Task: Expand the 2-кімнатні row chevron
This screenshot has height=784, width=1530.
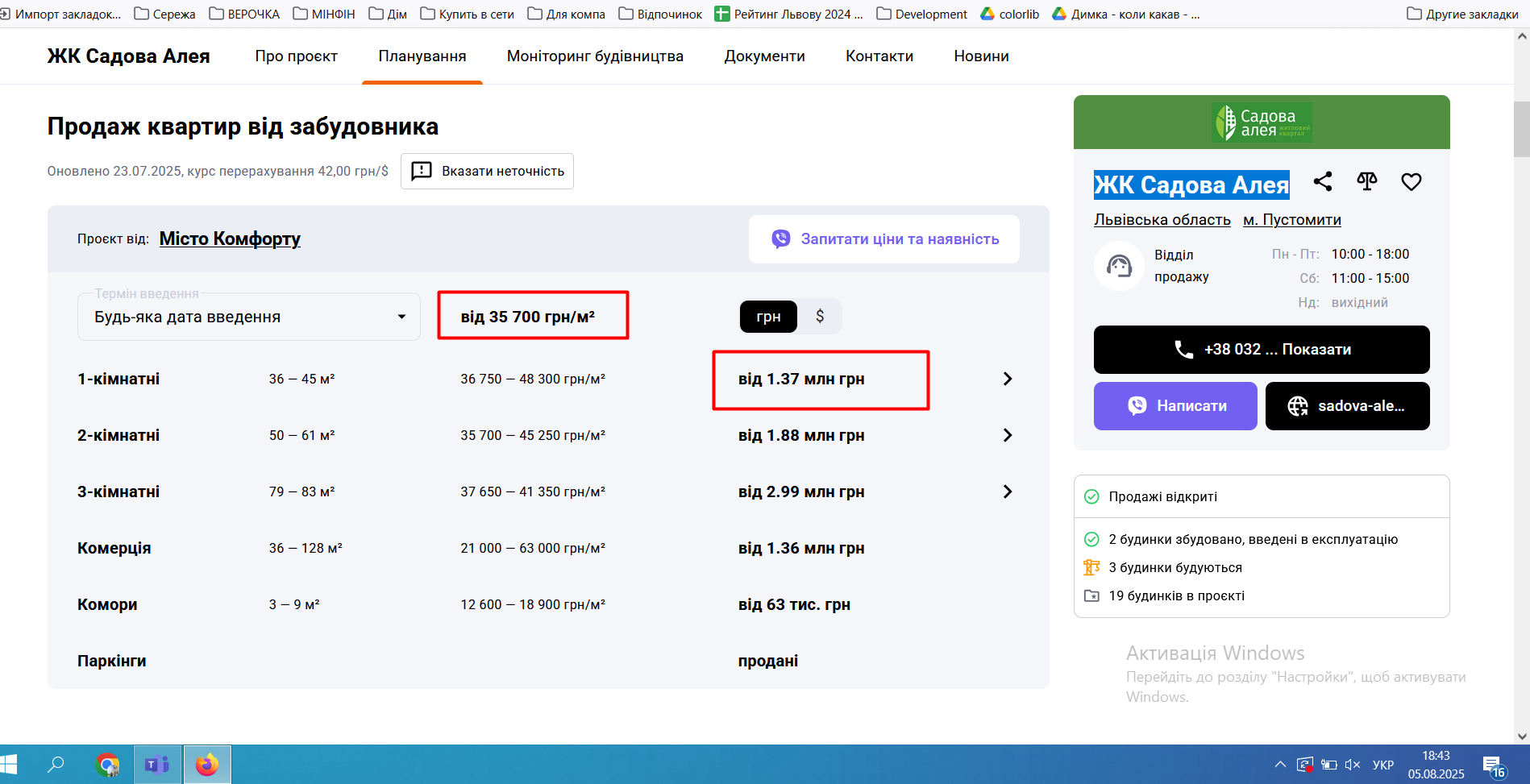Action: (1007, 435)
